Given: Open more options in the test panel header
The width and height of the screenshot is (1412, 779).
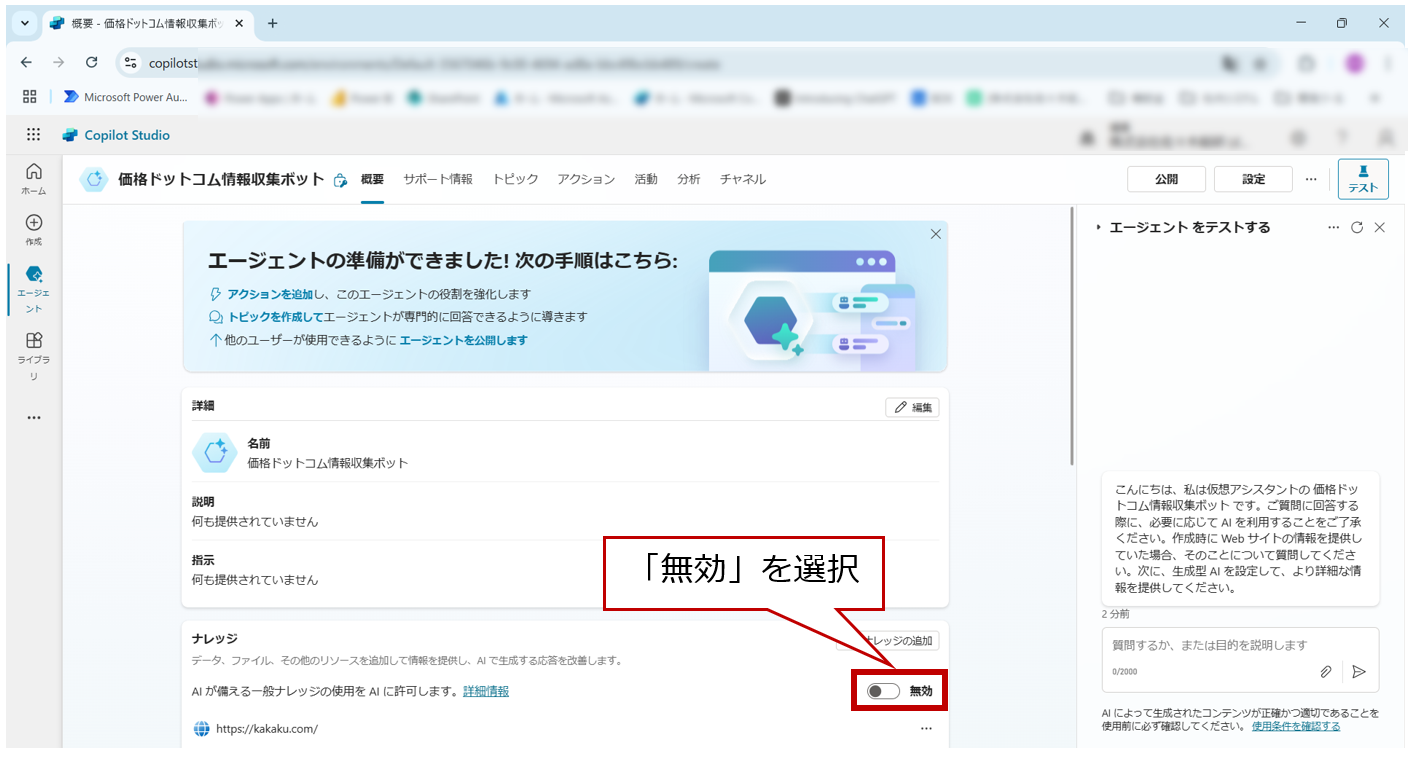Looking at the screenshot, I should click(x=1333, y=228).
